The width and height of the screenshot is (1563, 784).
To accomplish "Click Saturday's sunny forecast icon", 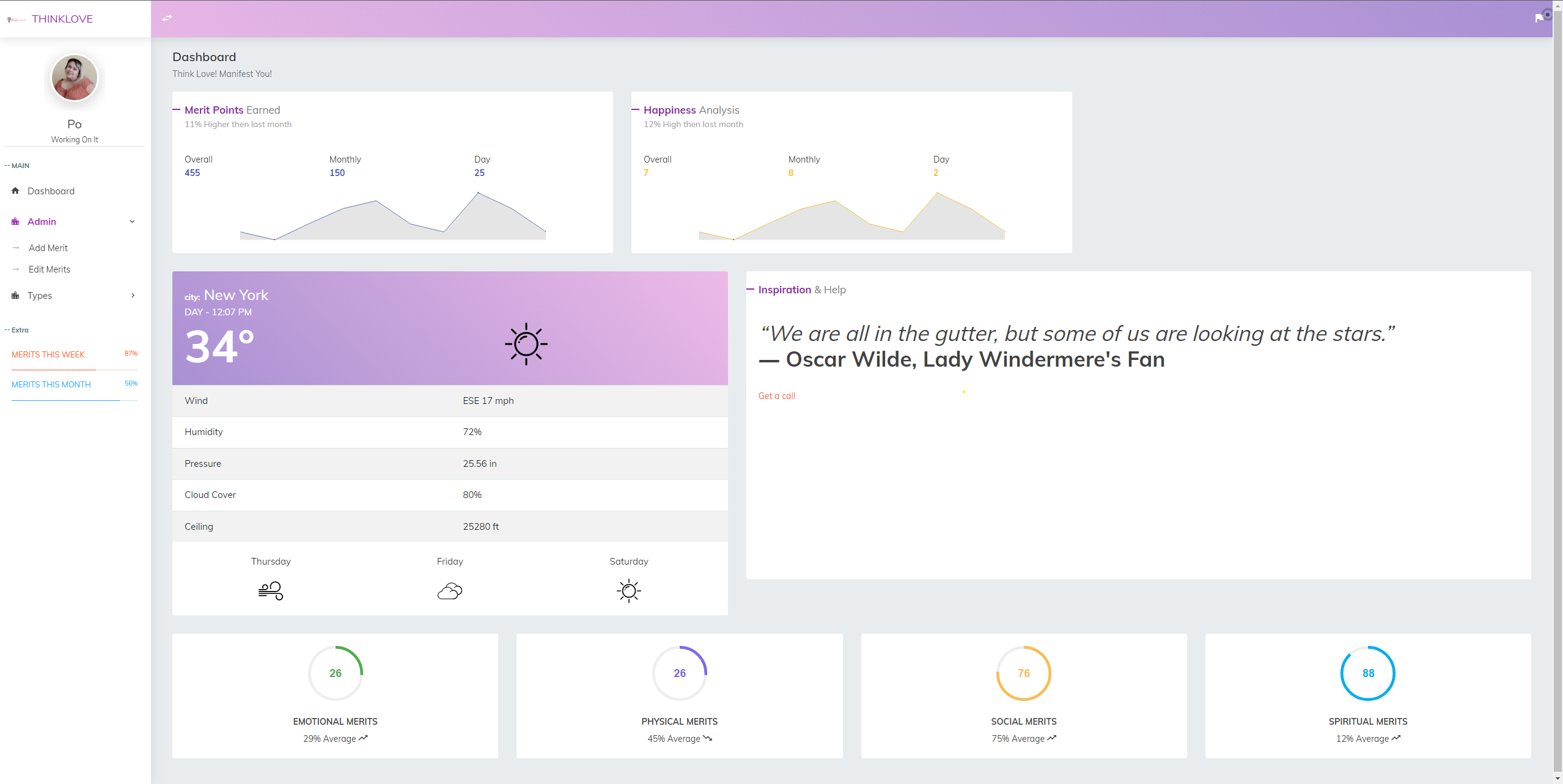I will 628,590.
